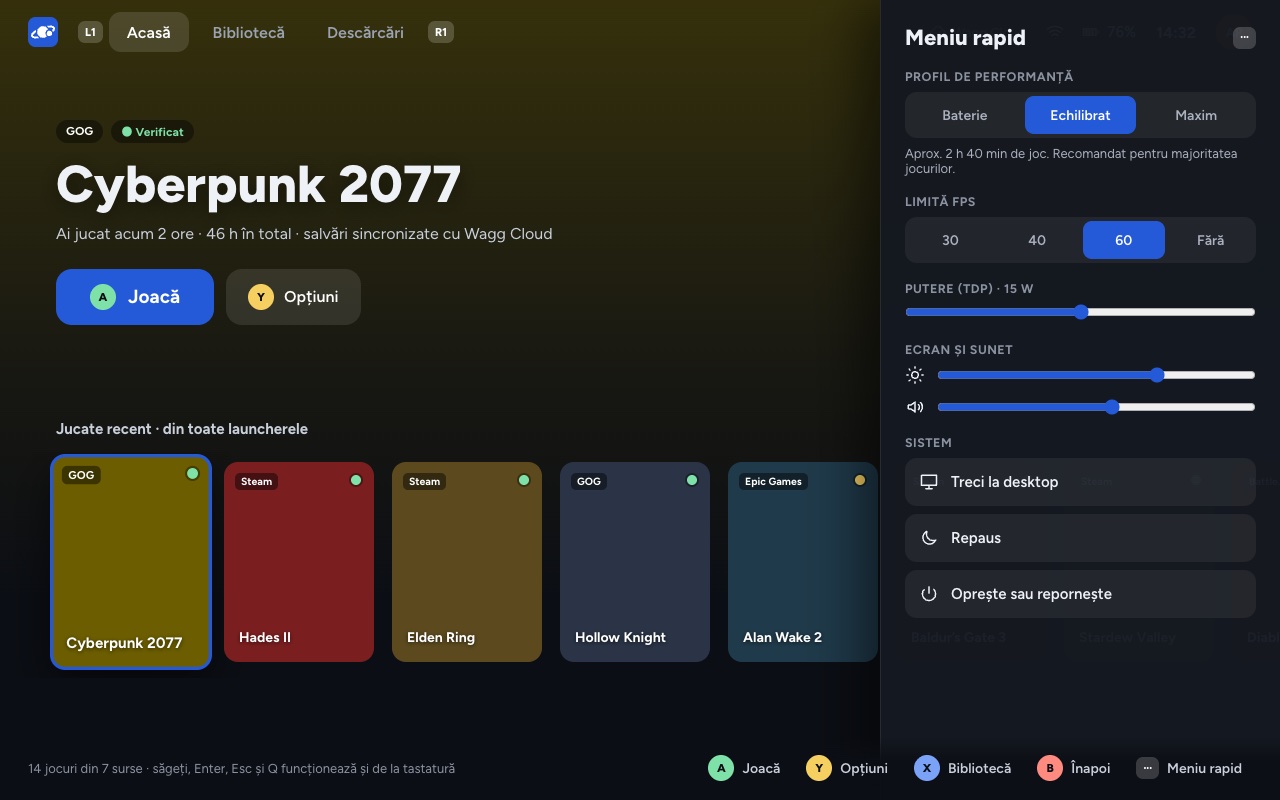Click the Putere TDP slider track
1280x800 pixels.
(x=1080, y=312)
